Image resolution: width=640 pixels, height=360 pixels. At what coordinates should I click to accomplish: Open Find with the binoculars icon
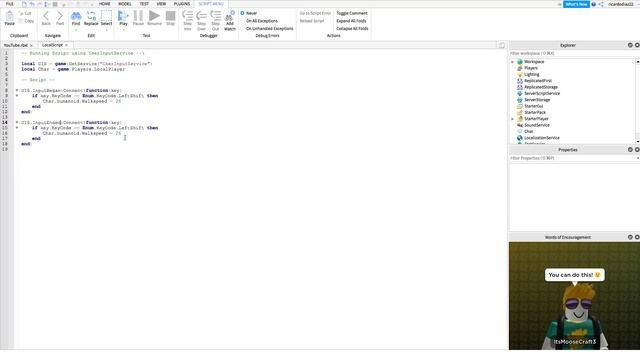tap(76, 16)
